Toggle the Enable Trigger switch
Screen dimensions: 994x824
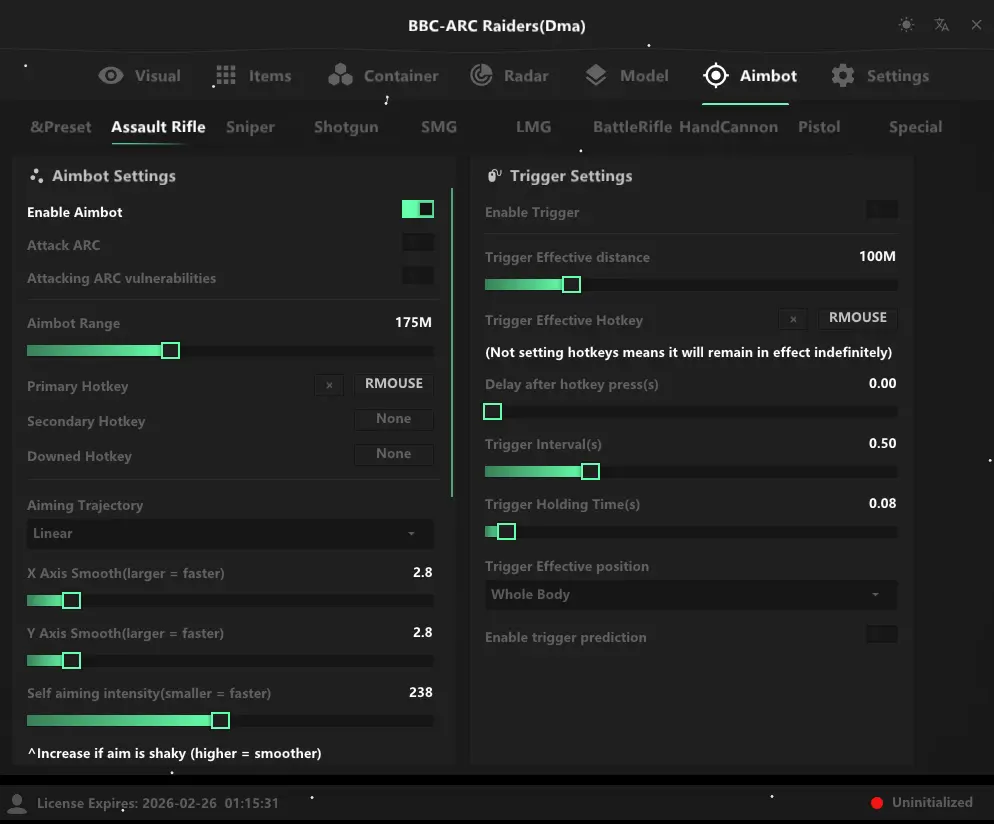(881, 209)
